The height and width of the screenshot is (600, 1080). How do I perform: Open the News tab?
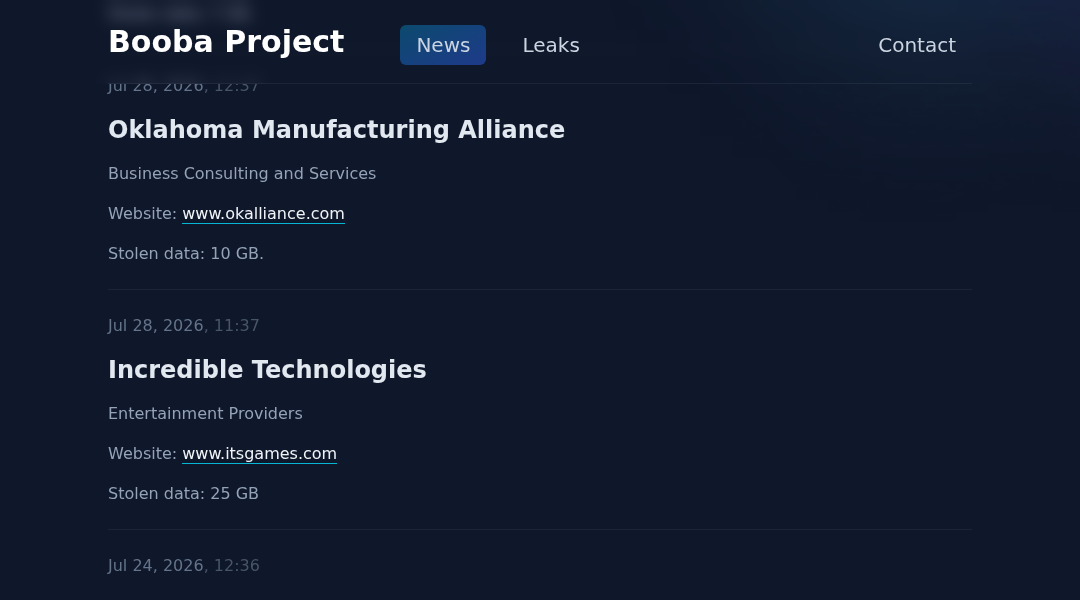[443, 45]
